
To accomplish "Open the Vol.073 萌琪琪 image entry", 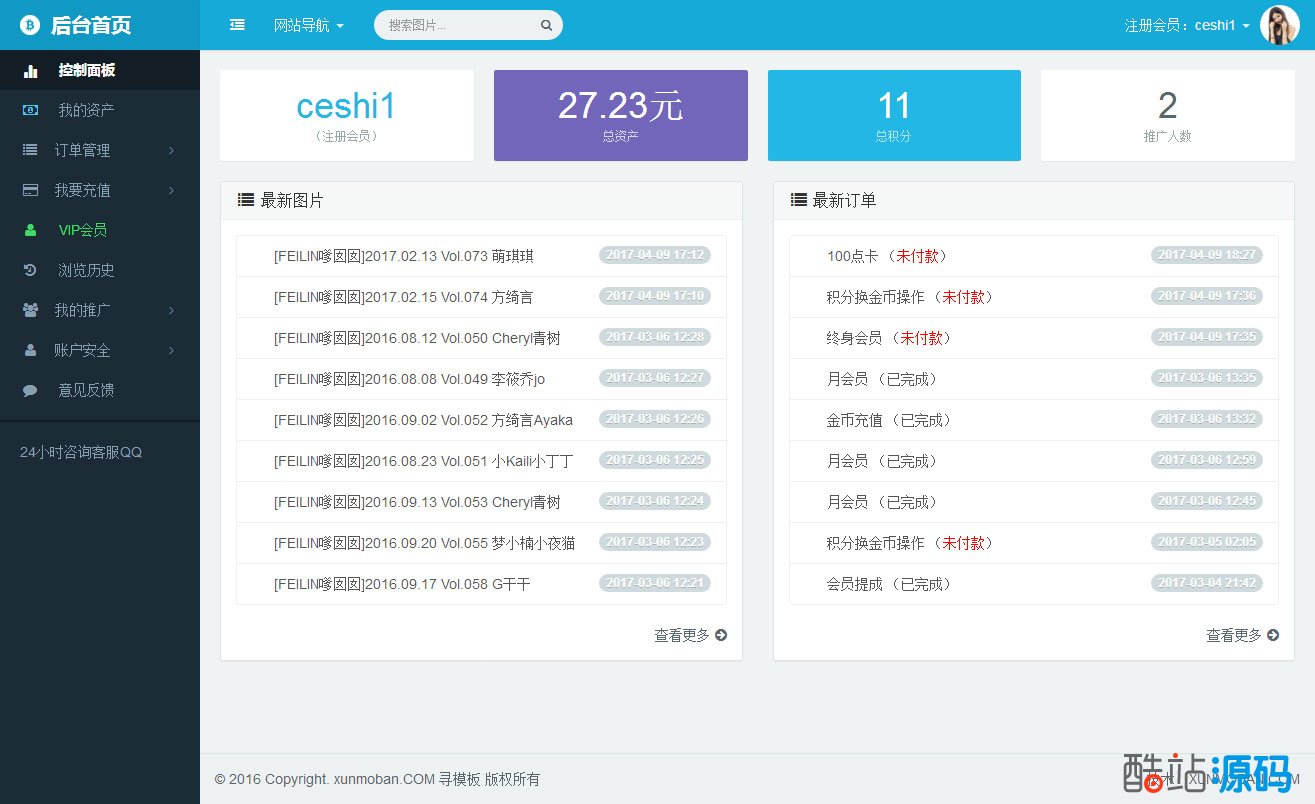I will [x=403, y=256].
